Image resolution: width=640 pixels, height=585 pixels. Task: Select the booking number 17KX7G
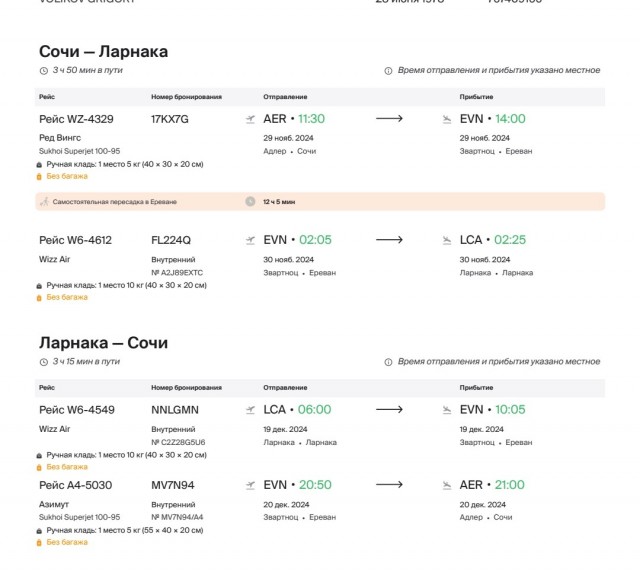170,119
